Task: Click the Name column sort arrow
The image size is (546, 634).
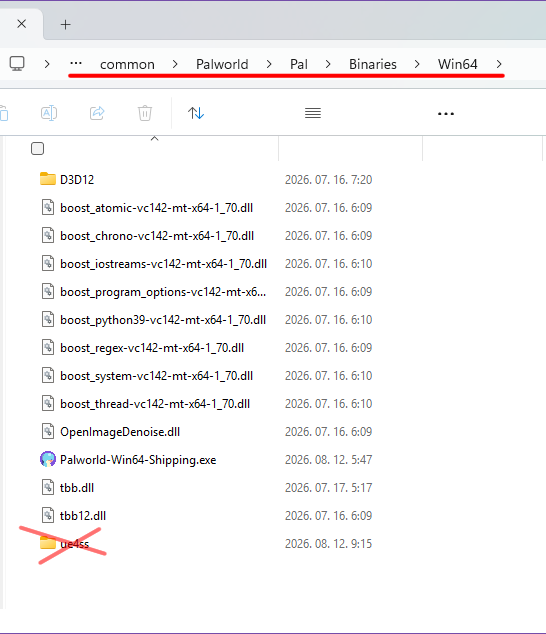Action: tap(154, 139)
